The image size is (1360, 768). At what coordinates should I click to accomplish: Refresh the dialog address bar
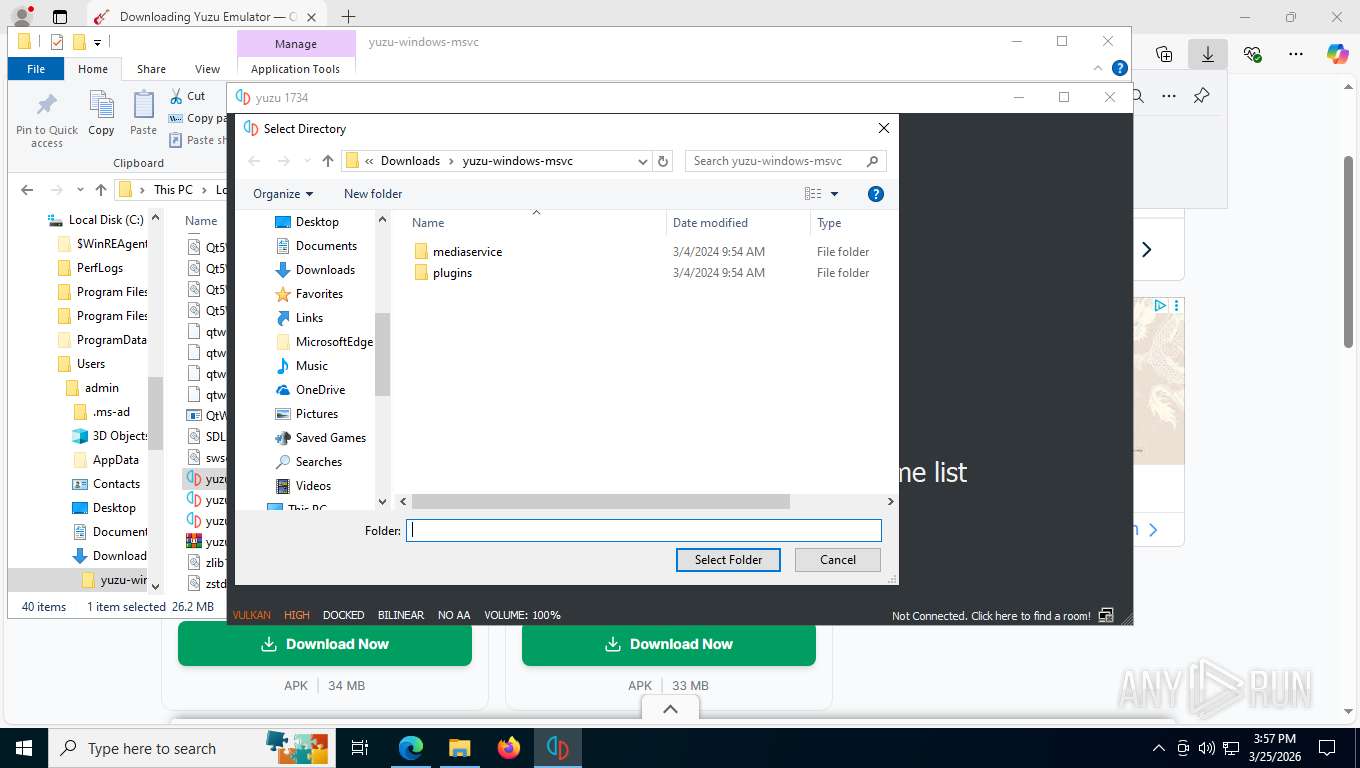(663, 161)
